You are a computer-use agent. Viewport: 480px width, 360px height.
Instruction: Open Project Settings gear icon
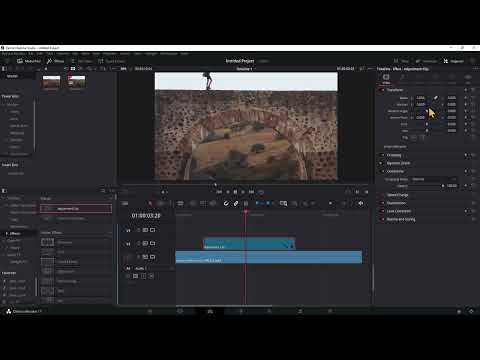pyautogui.click(x=471, y=311)
